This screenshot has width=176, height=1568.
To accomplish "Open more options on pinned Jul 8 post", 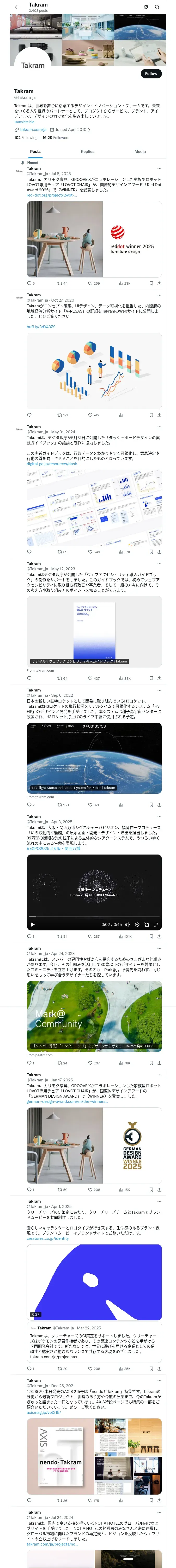I will (x=159, y=169).
